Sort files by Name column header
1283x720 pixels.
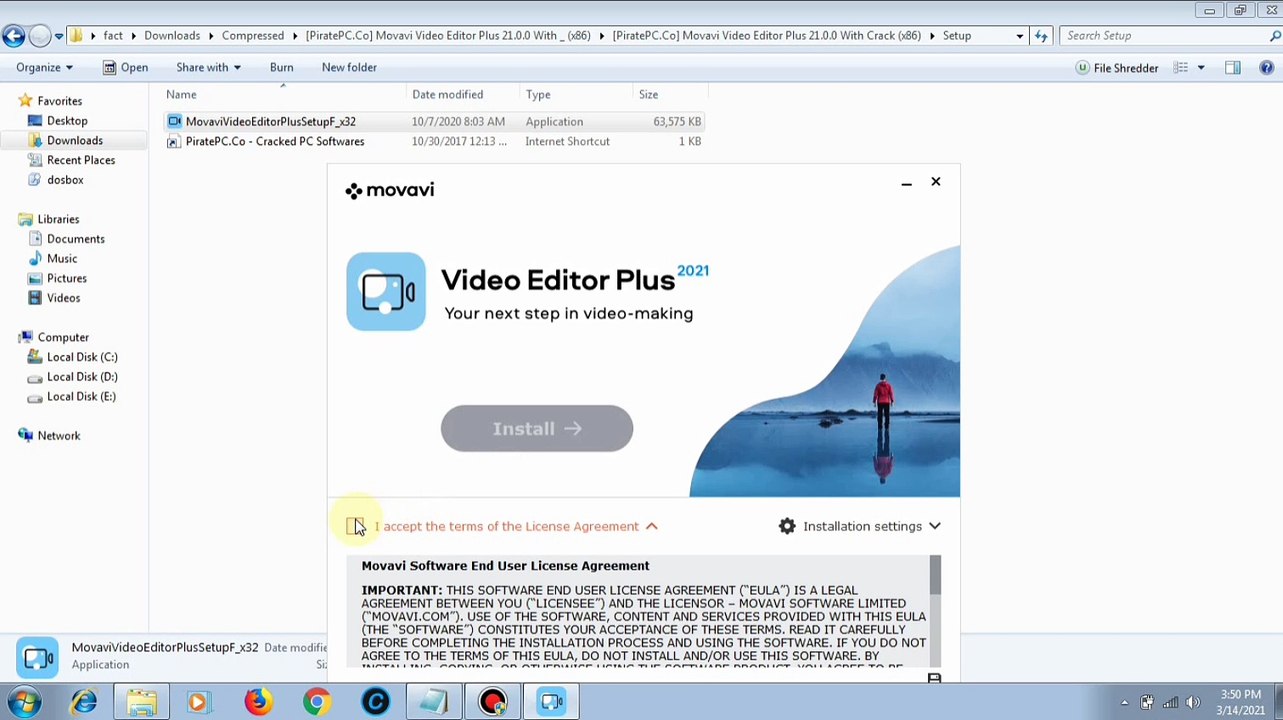[x=181, y=94]
